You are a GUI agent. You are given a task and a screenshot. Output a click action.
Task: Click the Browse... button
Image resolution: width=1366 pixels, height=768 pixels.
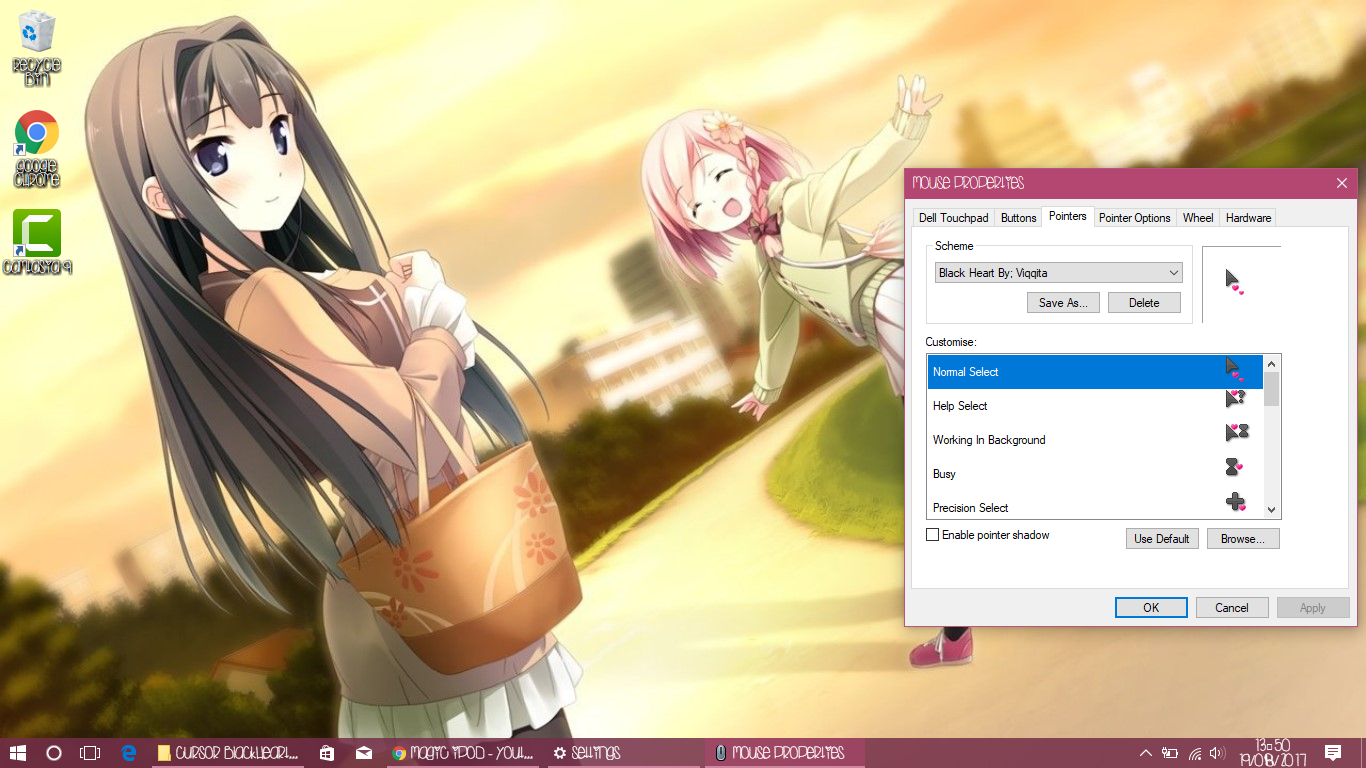1243,539
